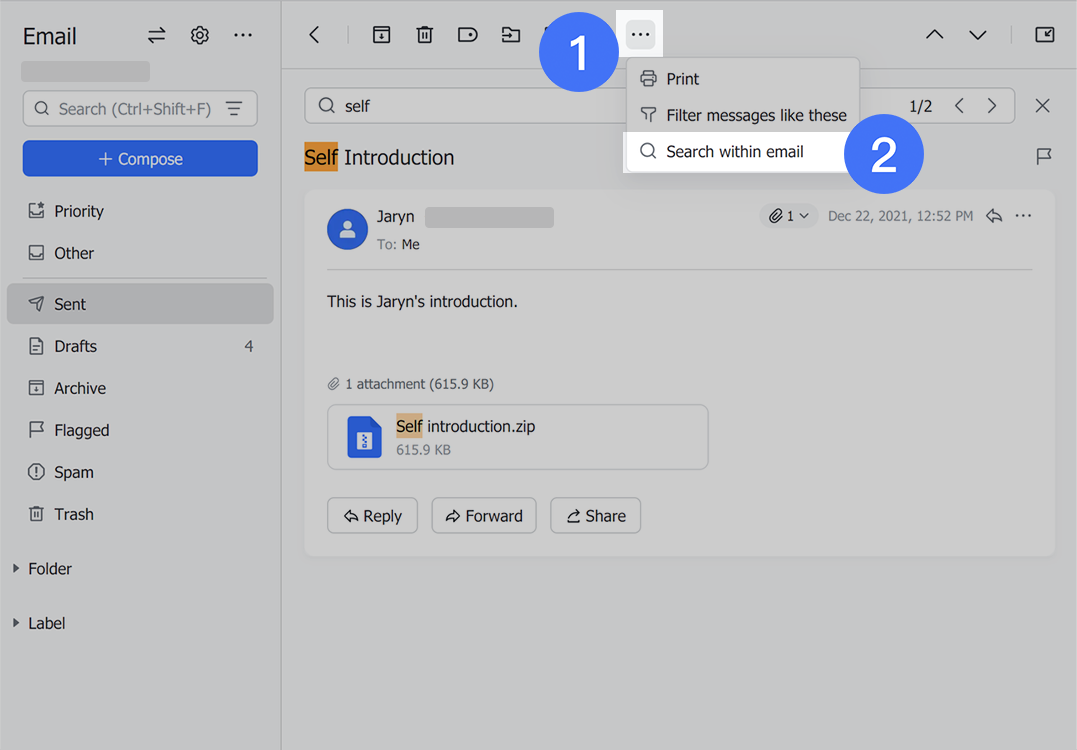Apply a label with the tag icon

pos(467,34)
